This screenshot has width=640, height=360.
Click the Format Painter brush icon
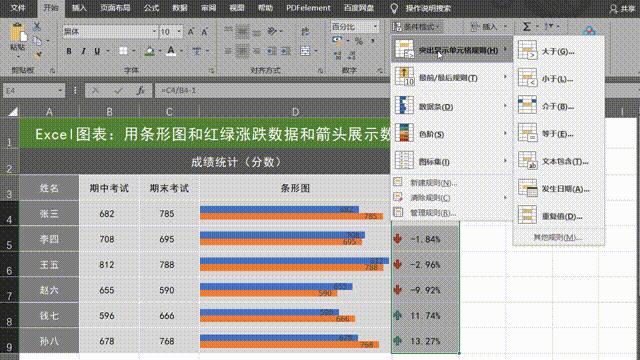pyautogui.click(x=38, y=54)
